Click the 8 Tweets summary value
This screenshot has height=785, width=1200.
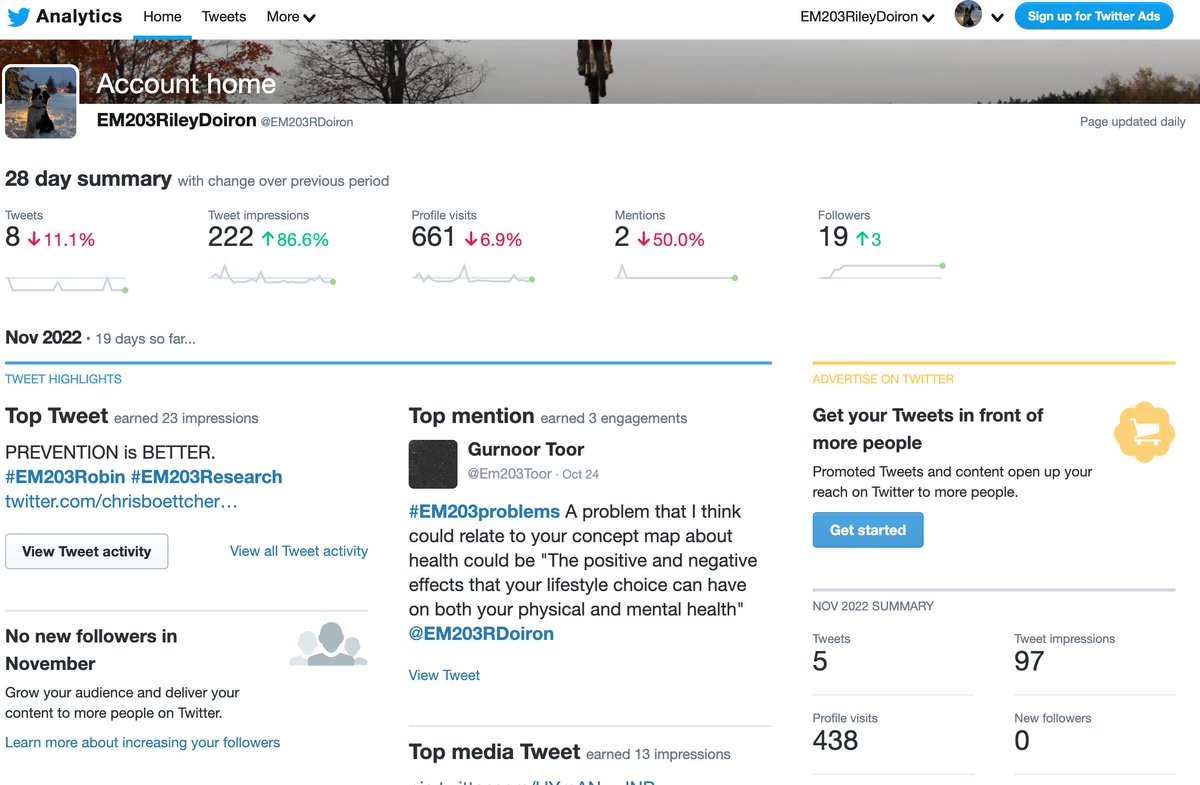12,238
